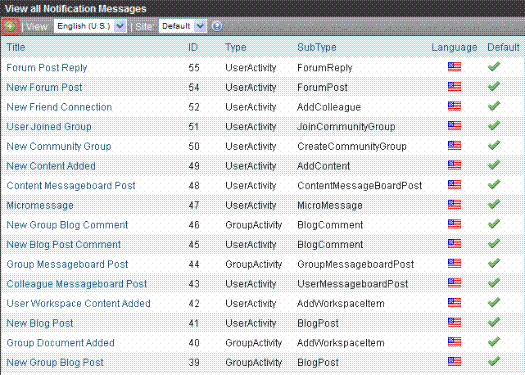Open the New Blog Post message

pos(40,323)
